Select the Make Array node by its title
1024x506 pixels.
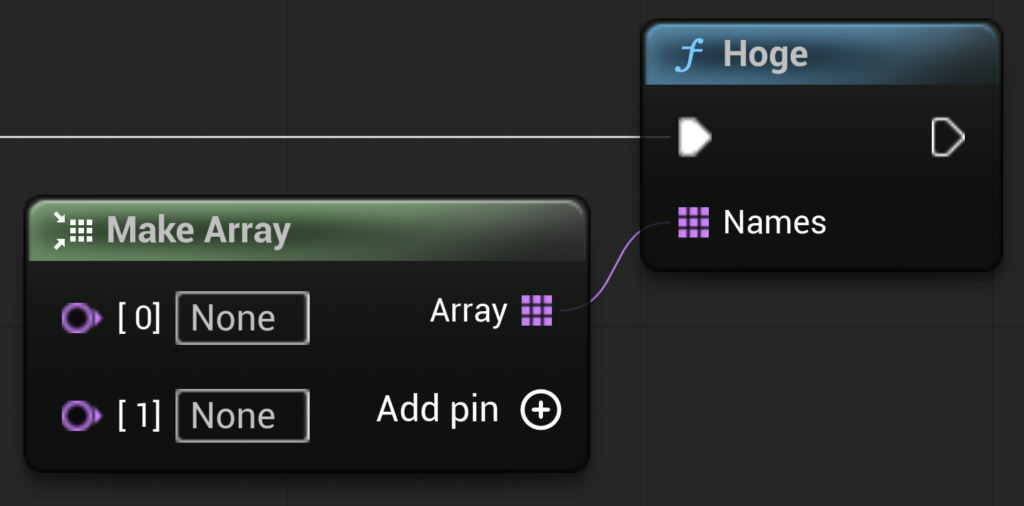point(199,230)
